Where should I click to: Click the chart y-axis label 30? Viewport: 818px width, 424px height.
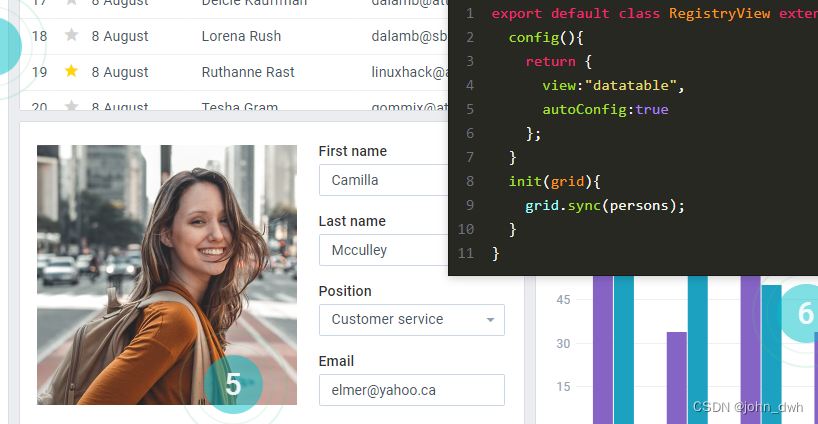[563, 344]
